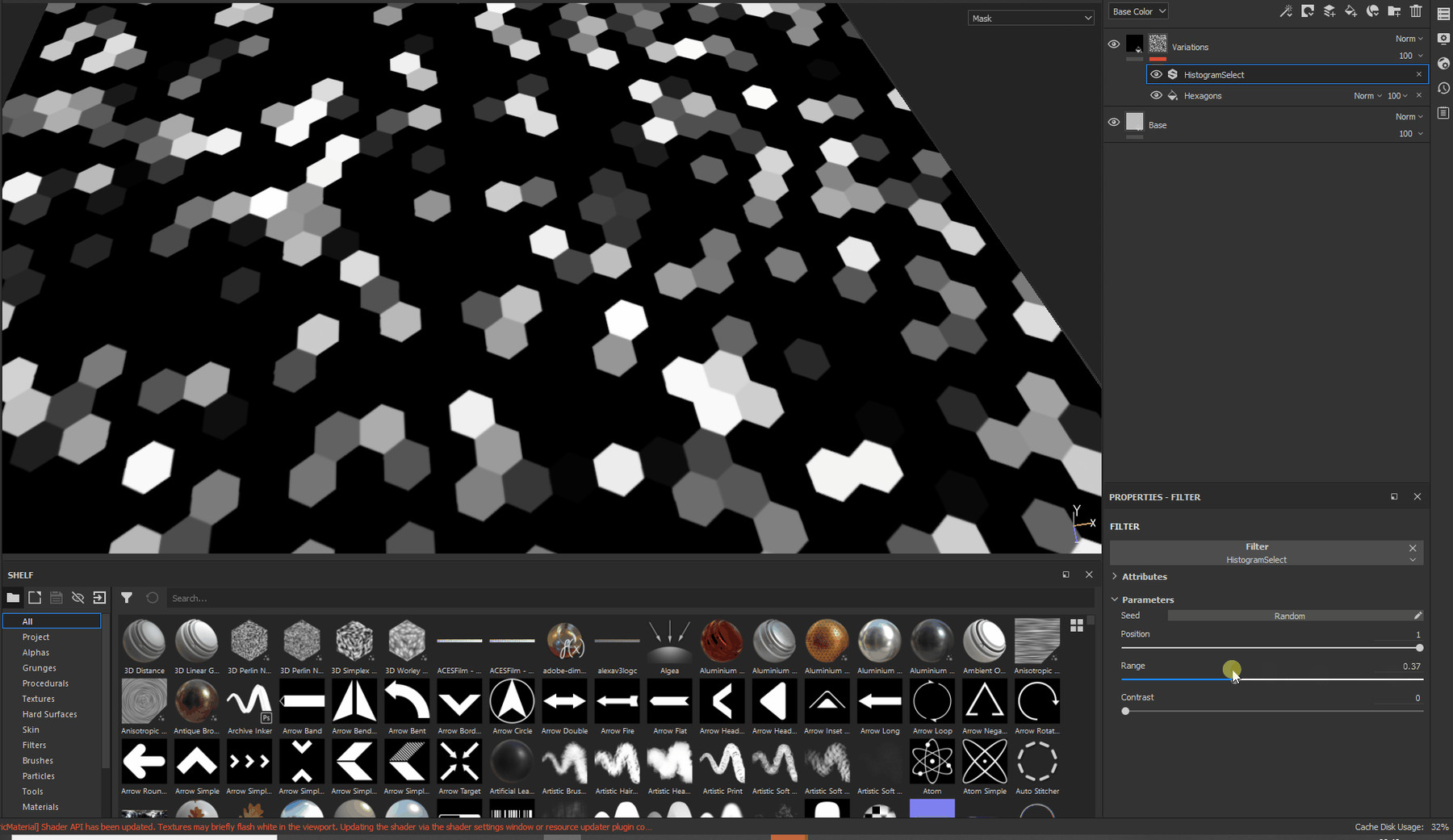Change blend mode of Variations layer
The width and height of the screenshot is (1453, 840).
click(1409, 39)
